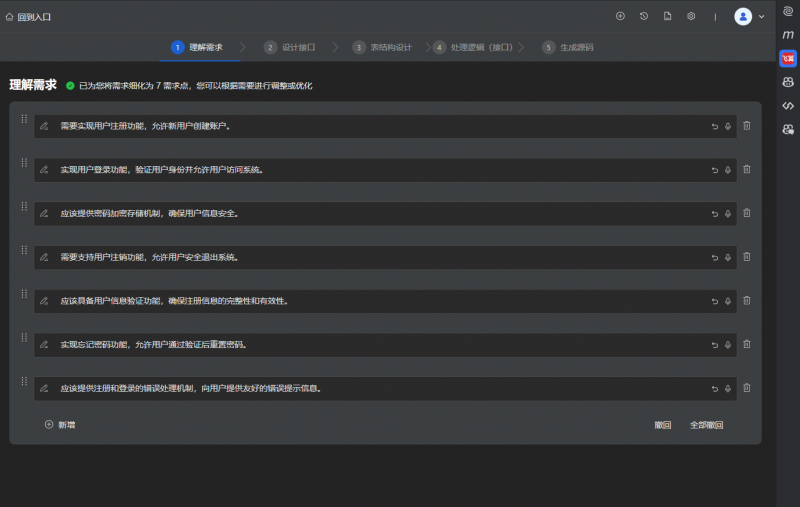
Task: Delete the user registration requirement with trash icon
Action: pyautogui.click(x=746, y=126)
